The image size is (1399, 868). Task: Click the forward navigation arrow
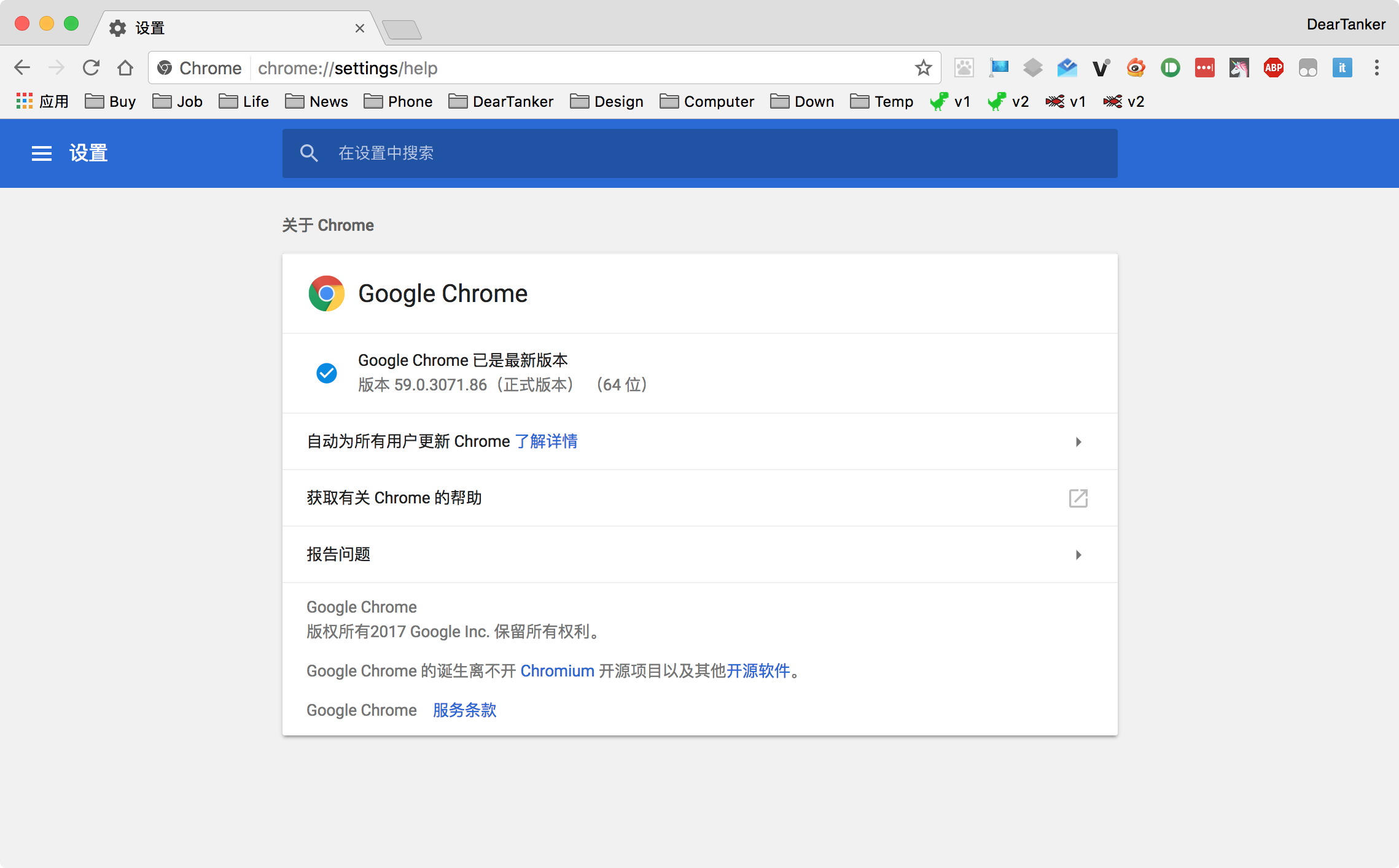pos(57,68)
